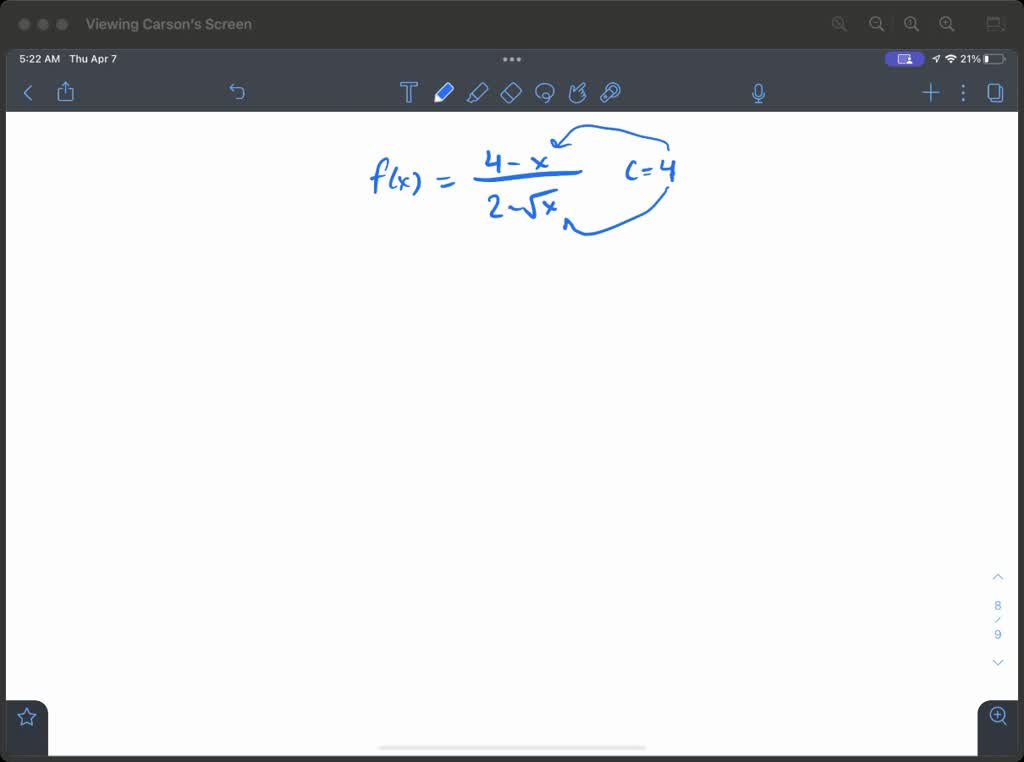This screenshot has width=1024, height=762.
Task: Activate the Eraser tool
Action: click(x=511, y=92)
